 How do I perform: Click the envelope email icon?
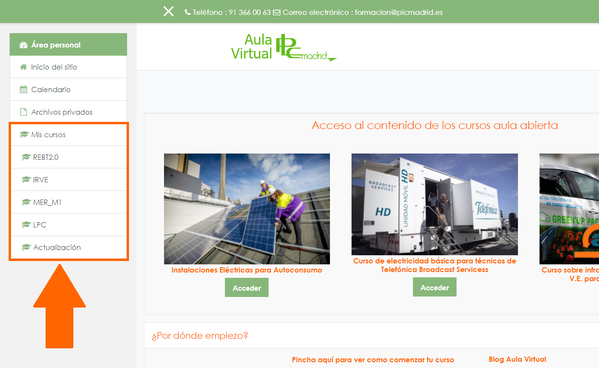(277, 13)
